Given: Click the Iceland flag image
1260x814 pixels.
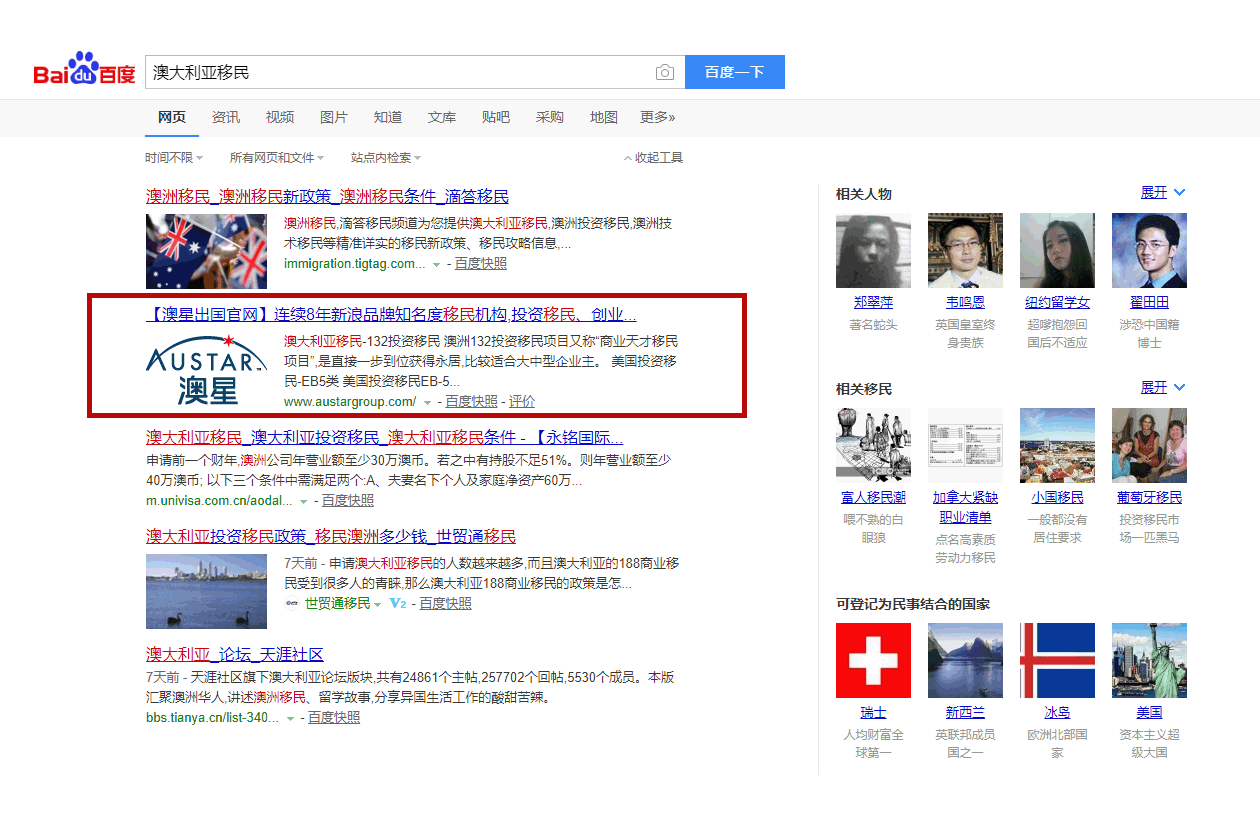Looking at the screenshot, I should [1057, 660].
